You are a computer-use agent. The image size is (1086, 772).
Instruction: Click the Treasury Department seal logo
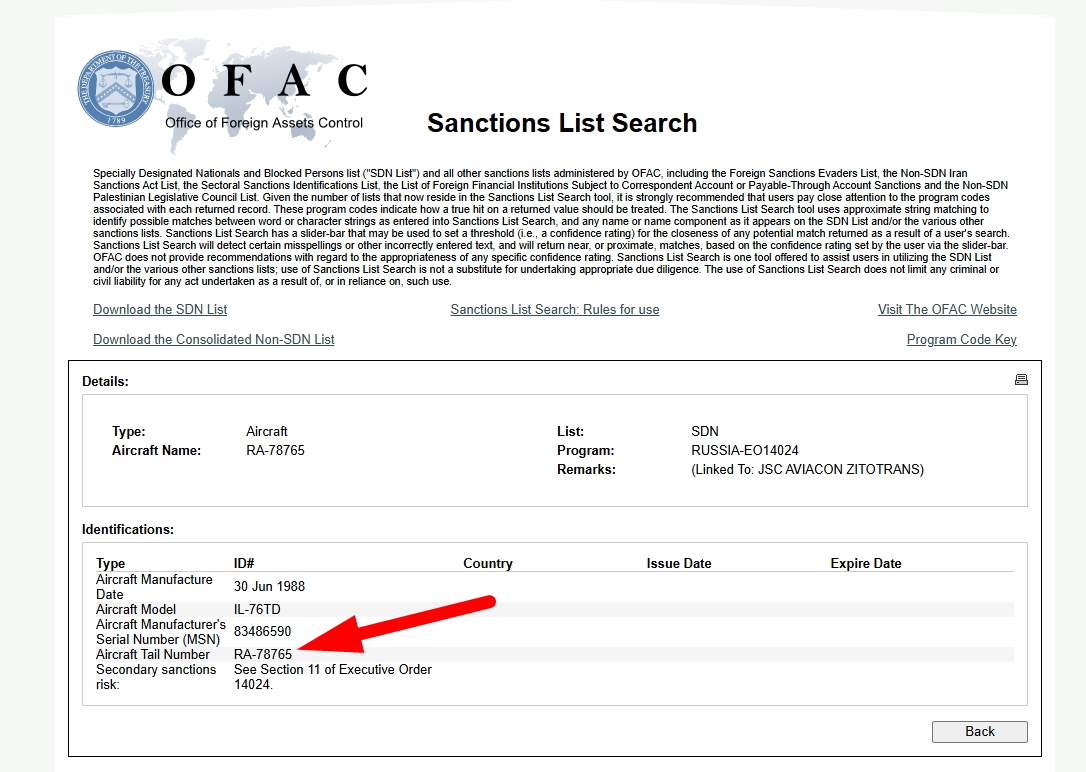[118, 87]
